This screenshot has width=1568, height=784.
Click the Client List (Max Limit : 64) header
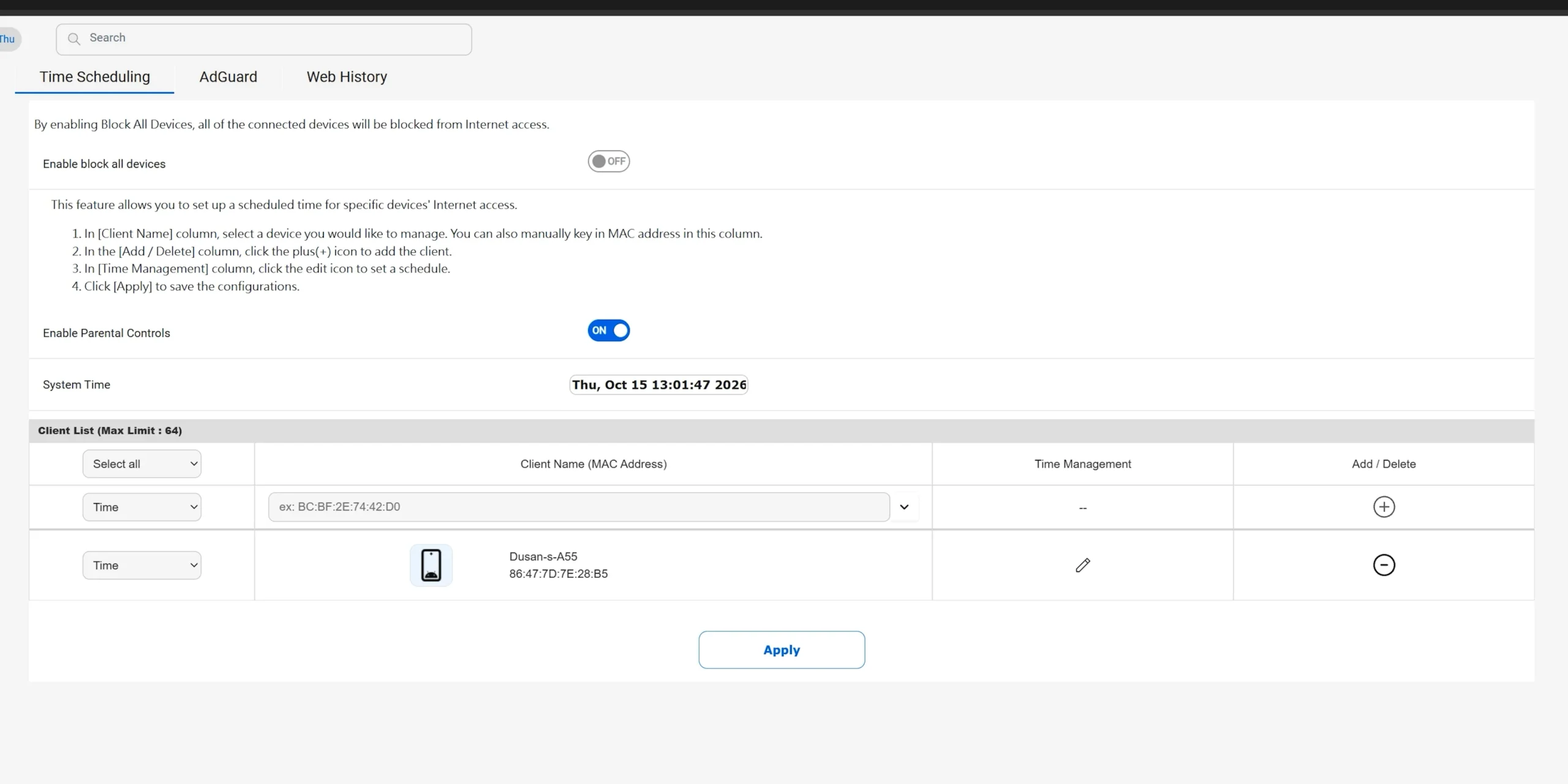tap(110, 431)
